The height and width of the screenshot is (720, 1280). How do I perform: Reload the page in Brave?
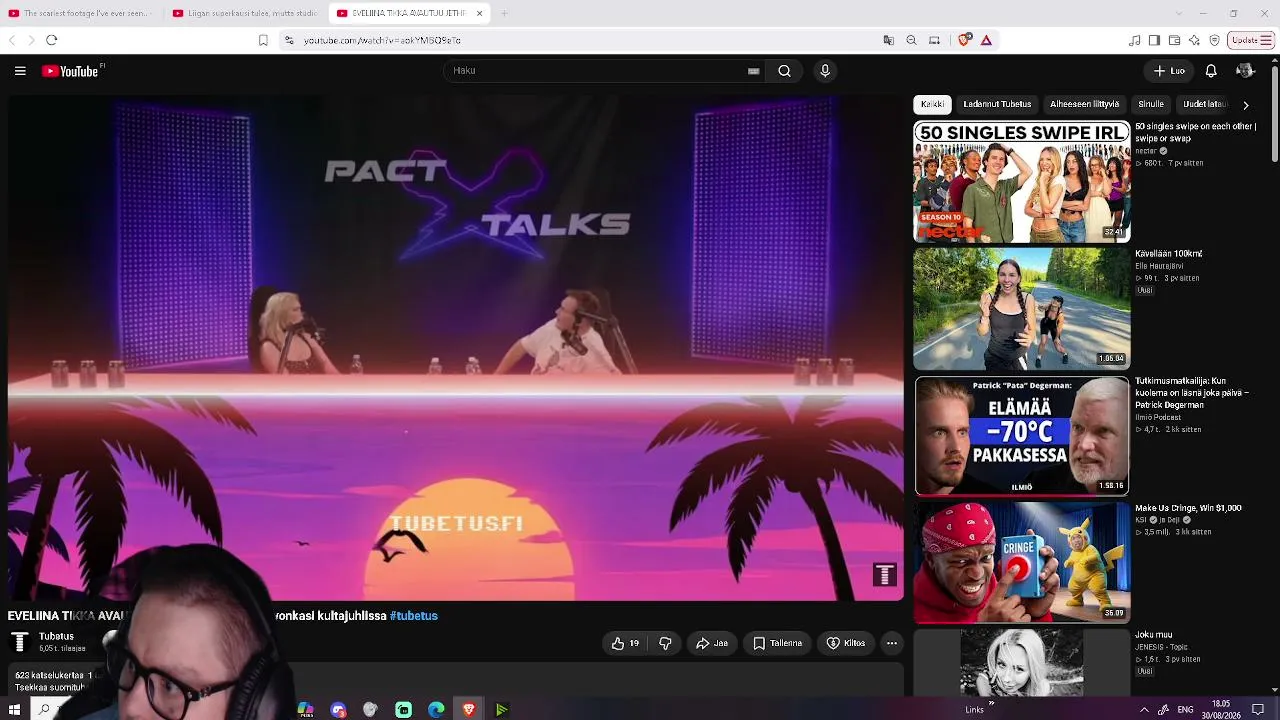(x=52, y=40)
